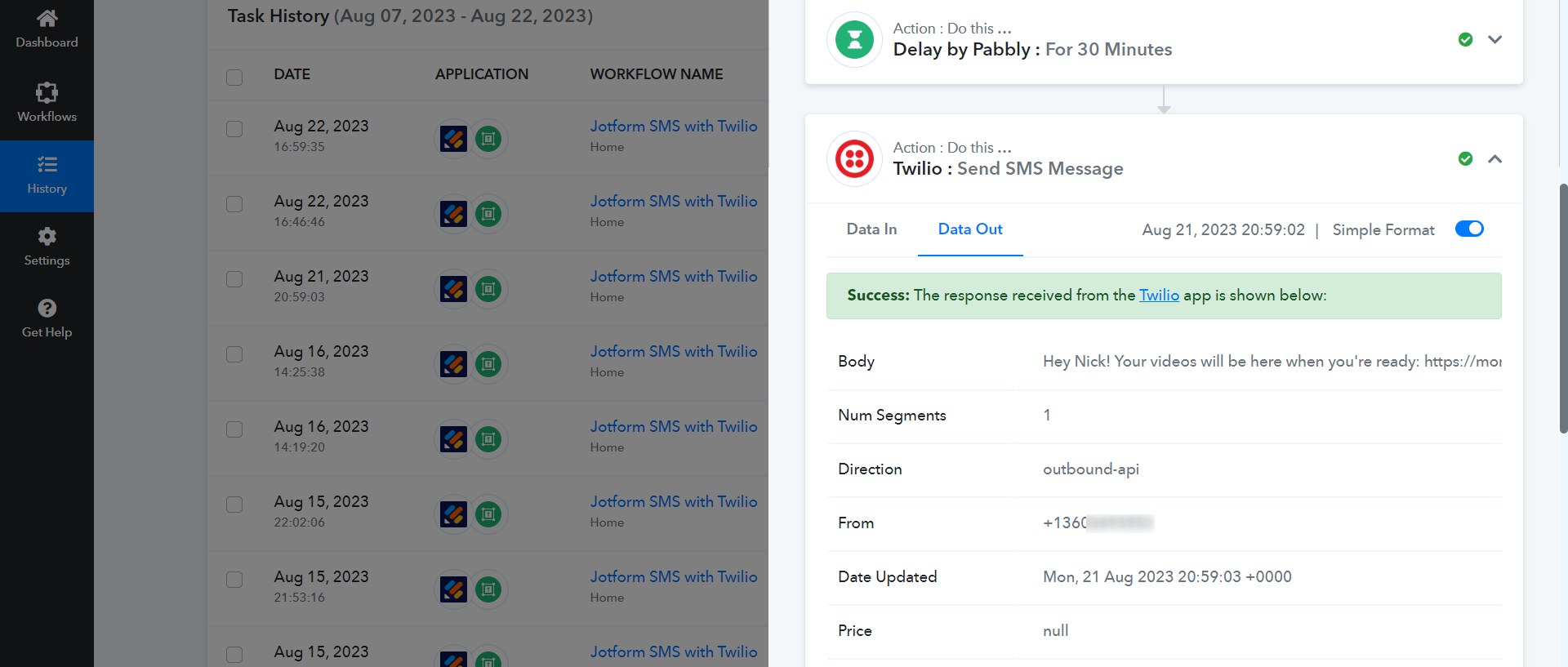Click Jotform icon in Aug 16 14:19:20 row
This screenshot has height=667, width=1568.
[x=453, y=438]
